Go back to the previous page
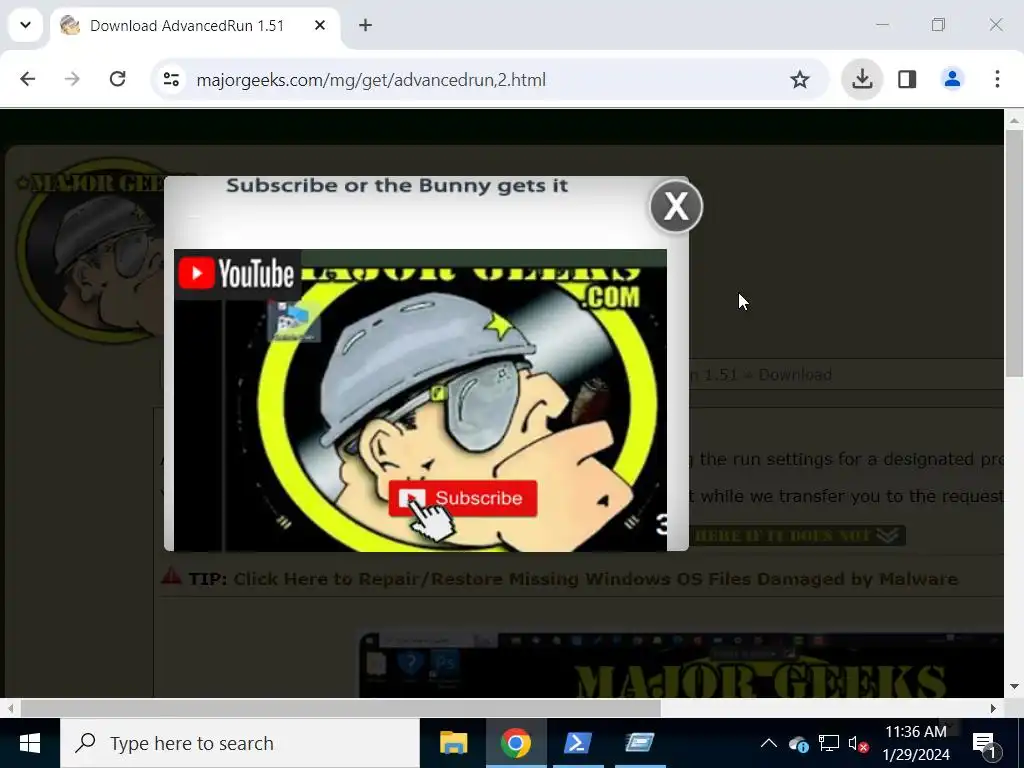Image resolution: width=1024 pixels, height=768 pixels. pyautogui.click(x=27, y=80)
